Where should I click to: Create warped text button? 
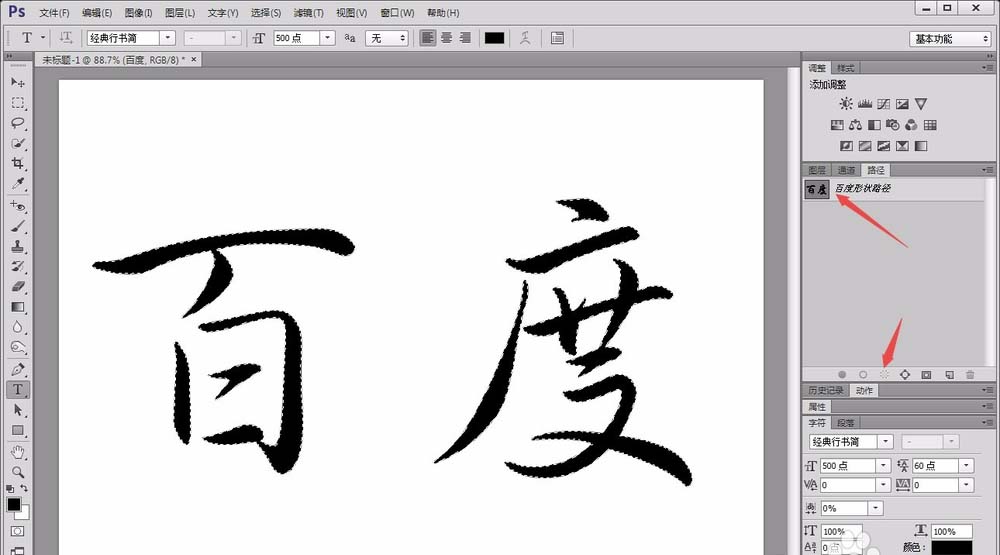pos(525,38)
